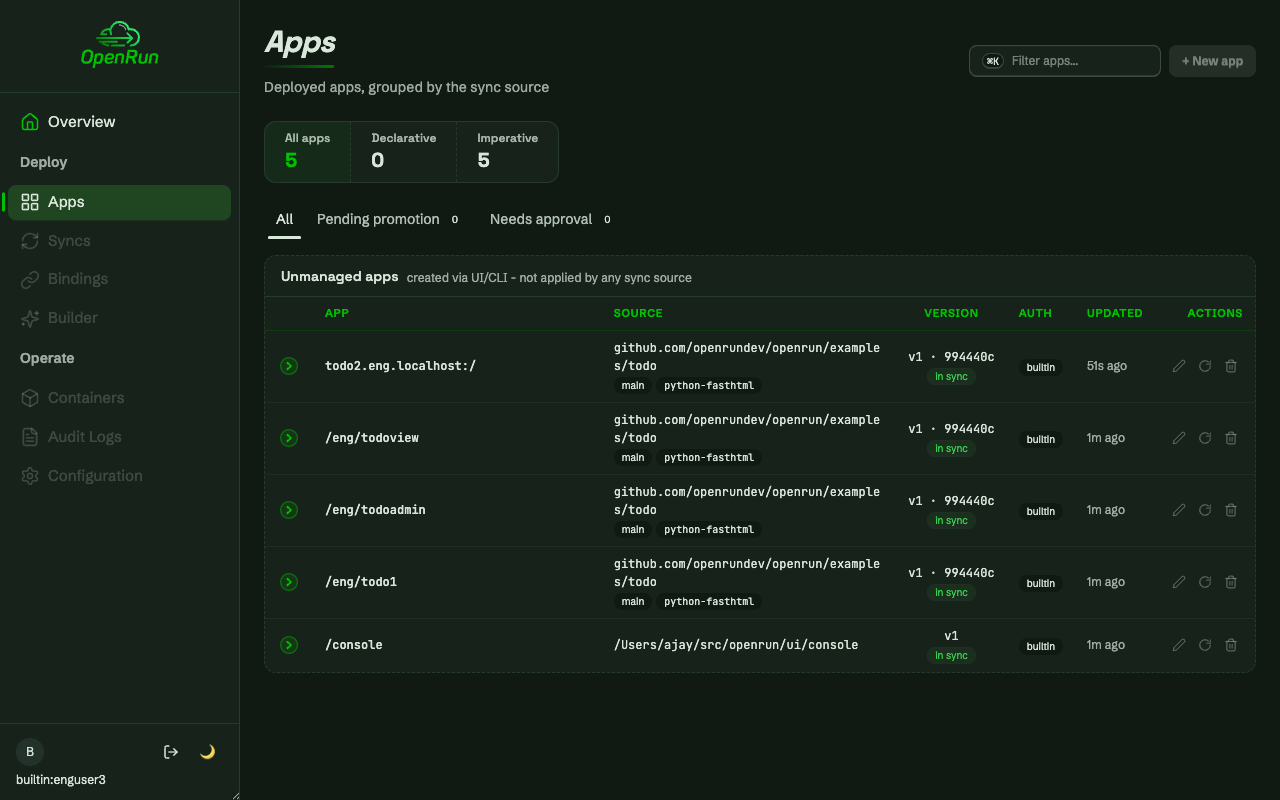Click the main branch tag in /eng/todoadmin row

(633, 530)
